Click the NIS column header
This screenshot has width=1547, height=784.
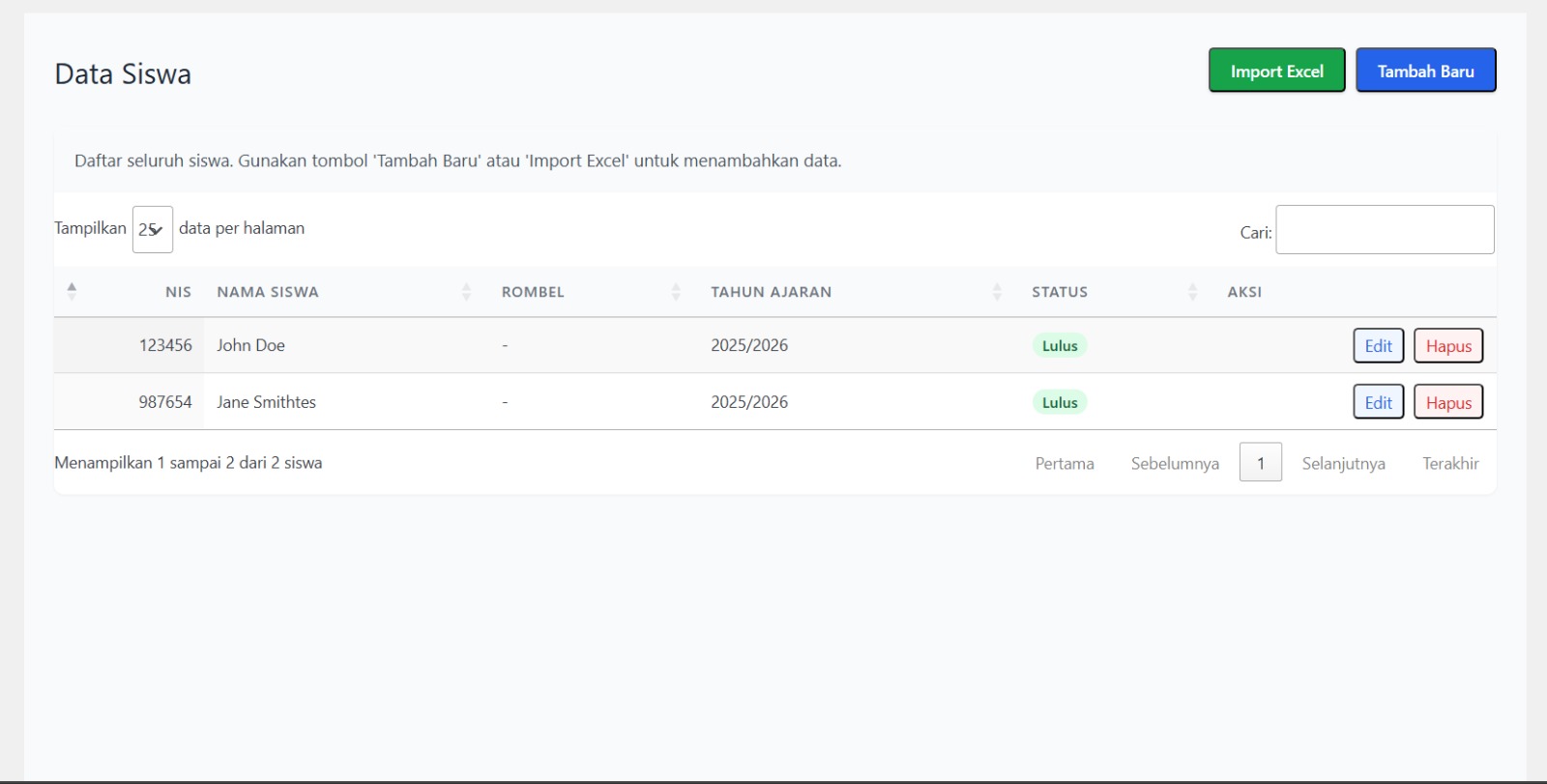pos(178,292)
